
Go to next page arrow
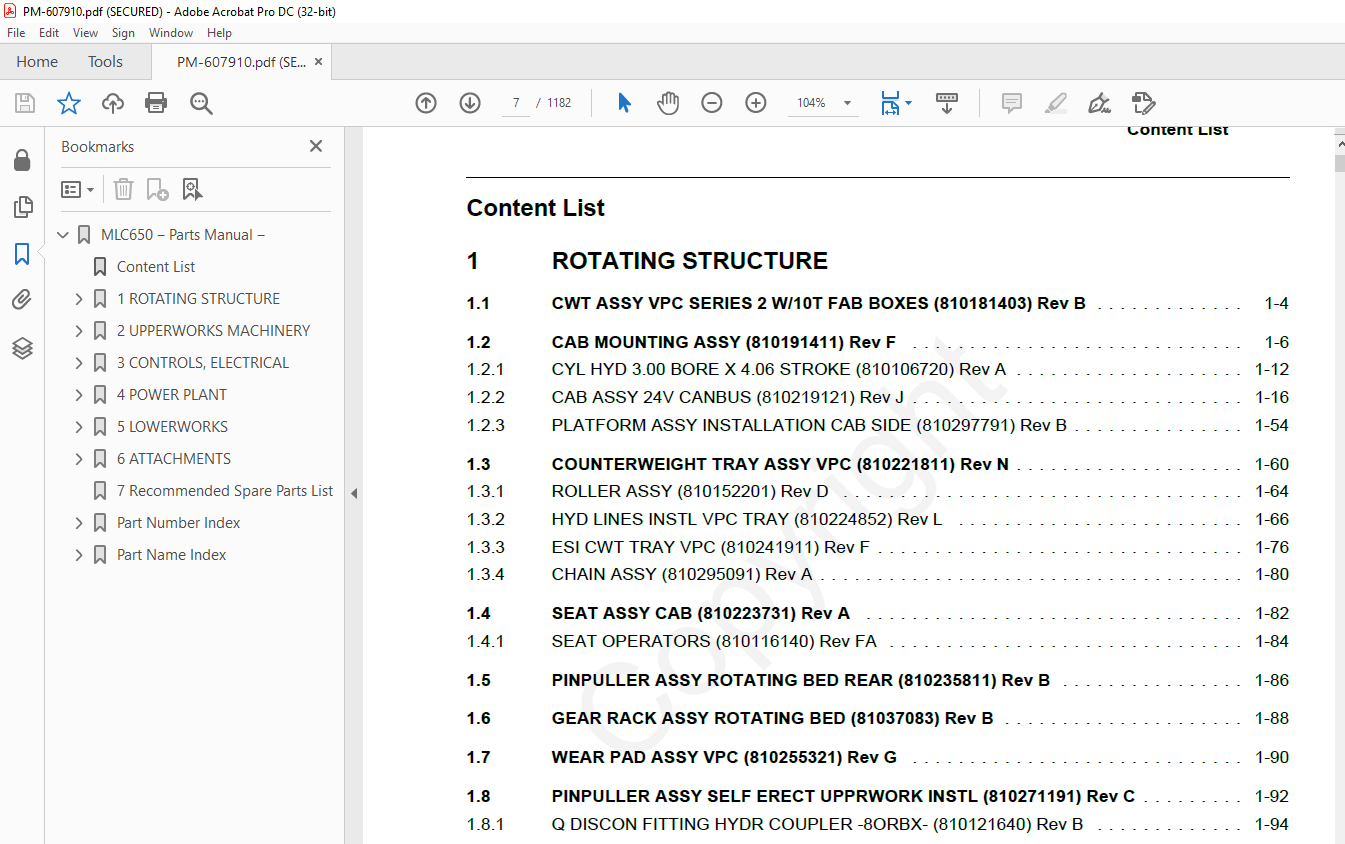470,103
